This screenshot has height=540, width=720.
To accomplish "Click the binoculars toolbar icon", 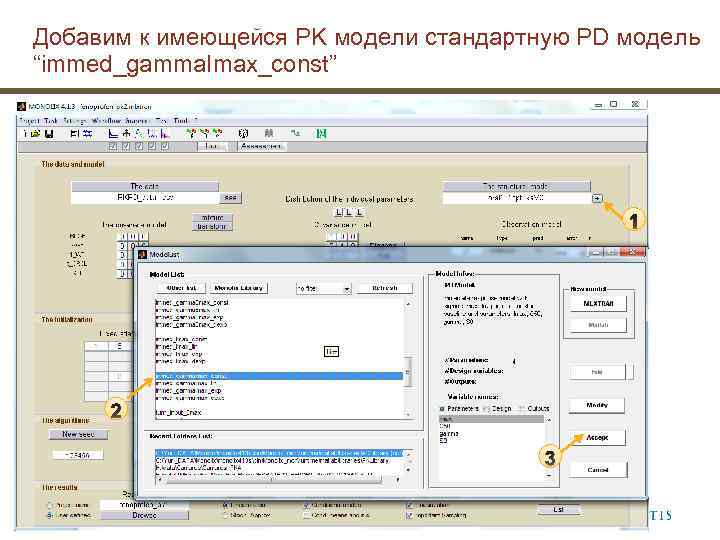I will click(x=269, y=133).
